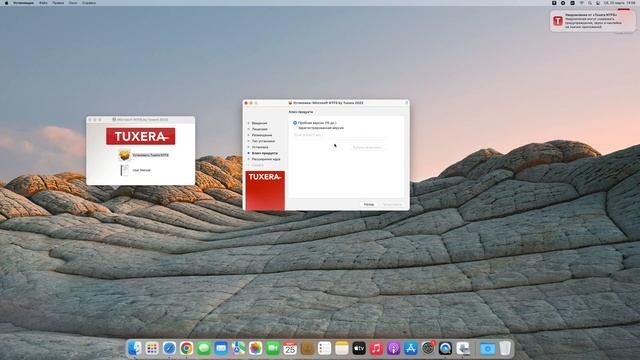The height and width of the screenshot is (360, 640).
Task: Open App Store from the Dock
Action: [411, 348]
